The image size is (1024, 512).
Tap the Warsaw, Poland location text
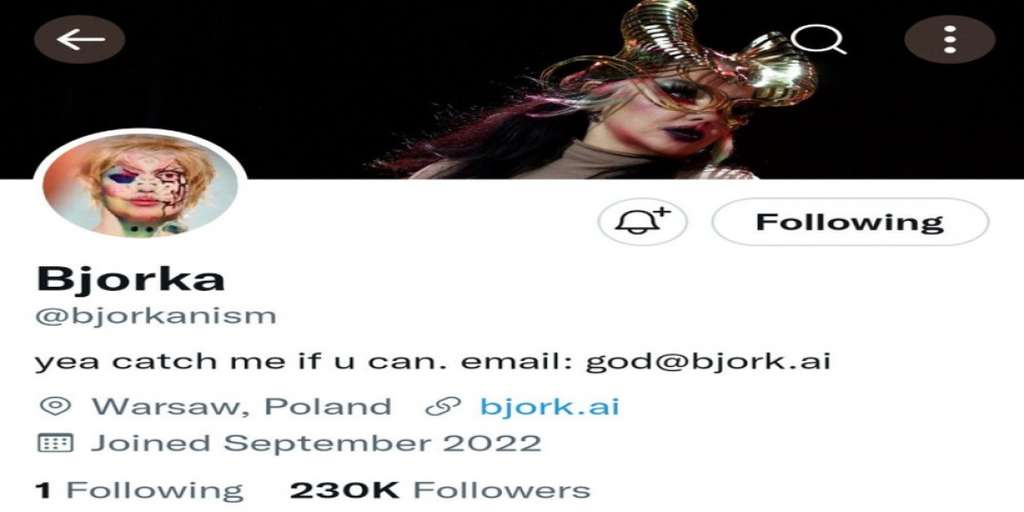coord(242,406)
